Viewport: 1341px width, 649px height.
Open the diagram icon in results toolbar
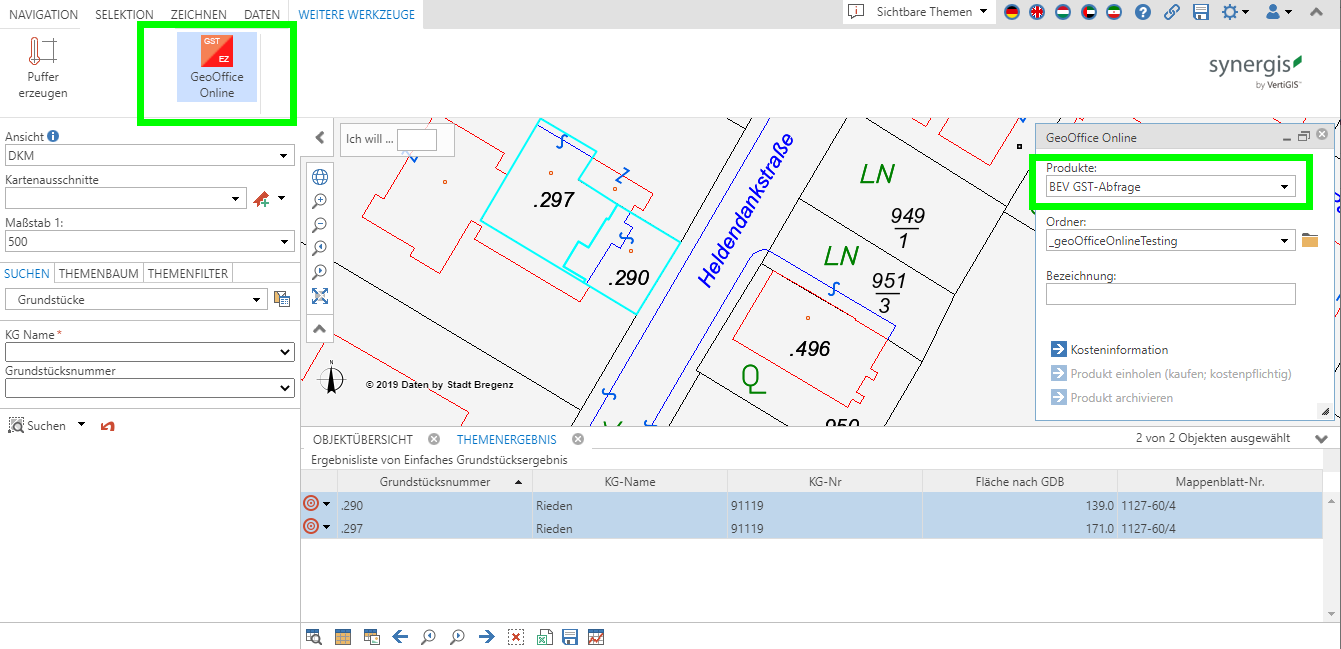coord(595,637)
